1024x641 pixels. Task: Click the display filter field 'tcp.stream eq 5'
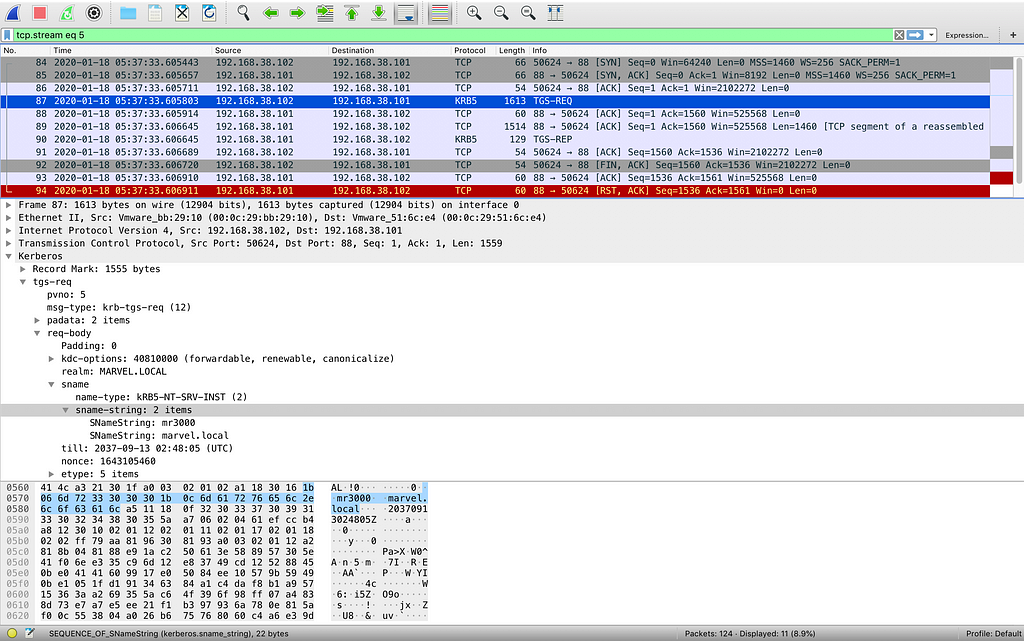[x=453, y=35]
